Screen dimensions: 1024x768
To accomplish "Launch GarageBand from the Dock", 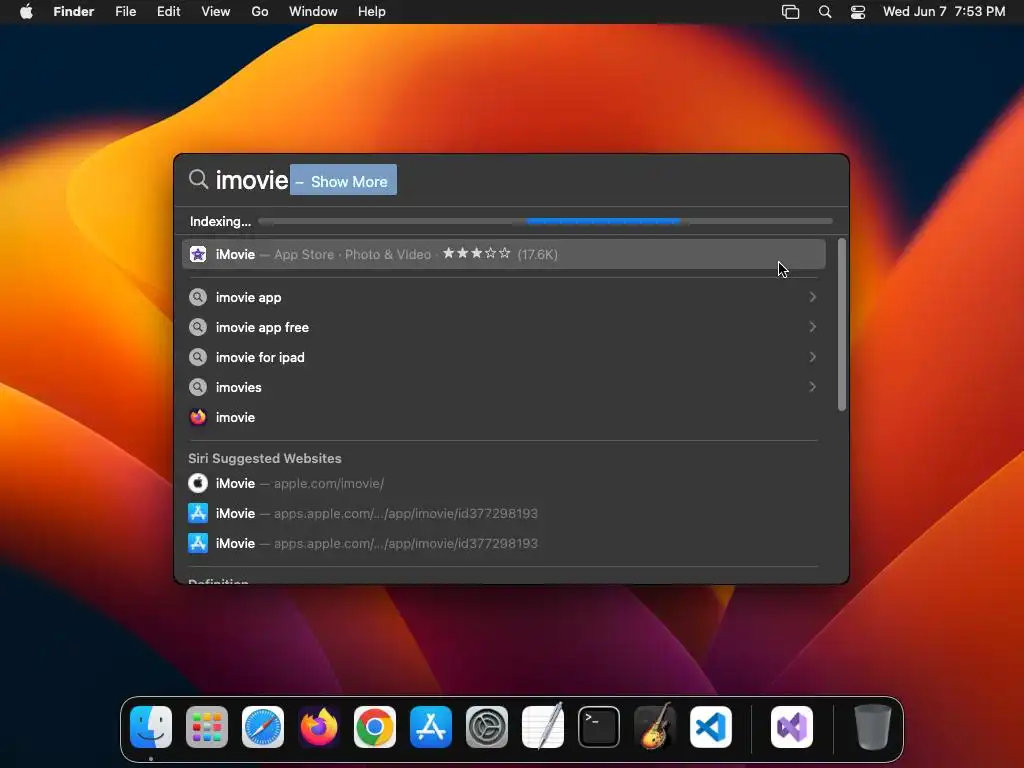I will click(655, 726).
